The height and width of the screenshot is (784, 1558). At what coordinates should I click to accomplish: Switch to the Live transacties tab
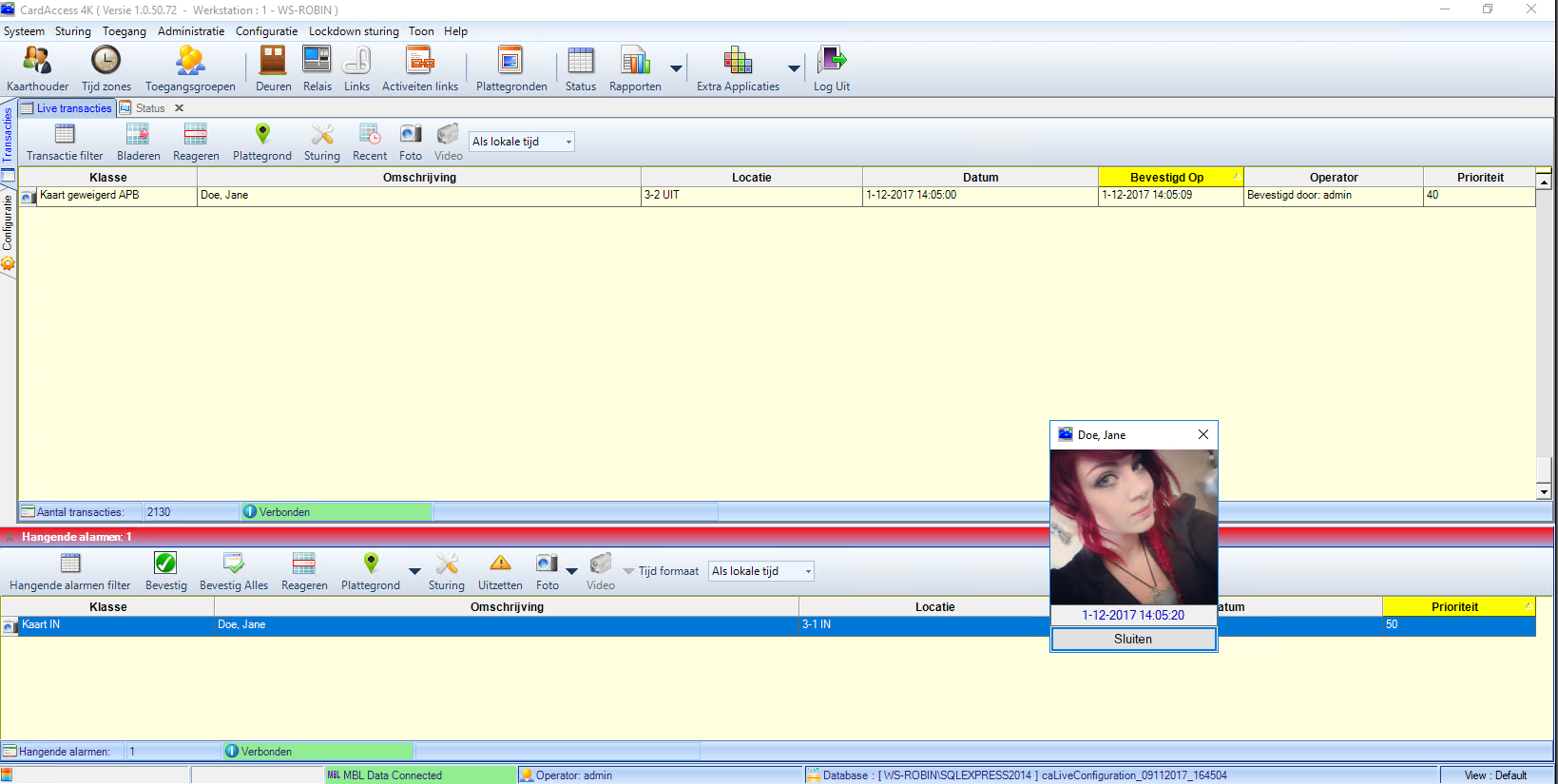coord(67,108)
